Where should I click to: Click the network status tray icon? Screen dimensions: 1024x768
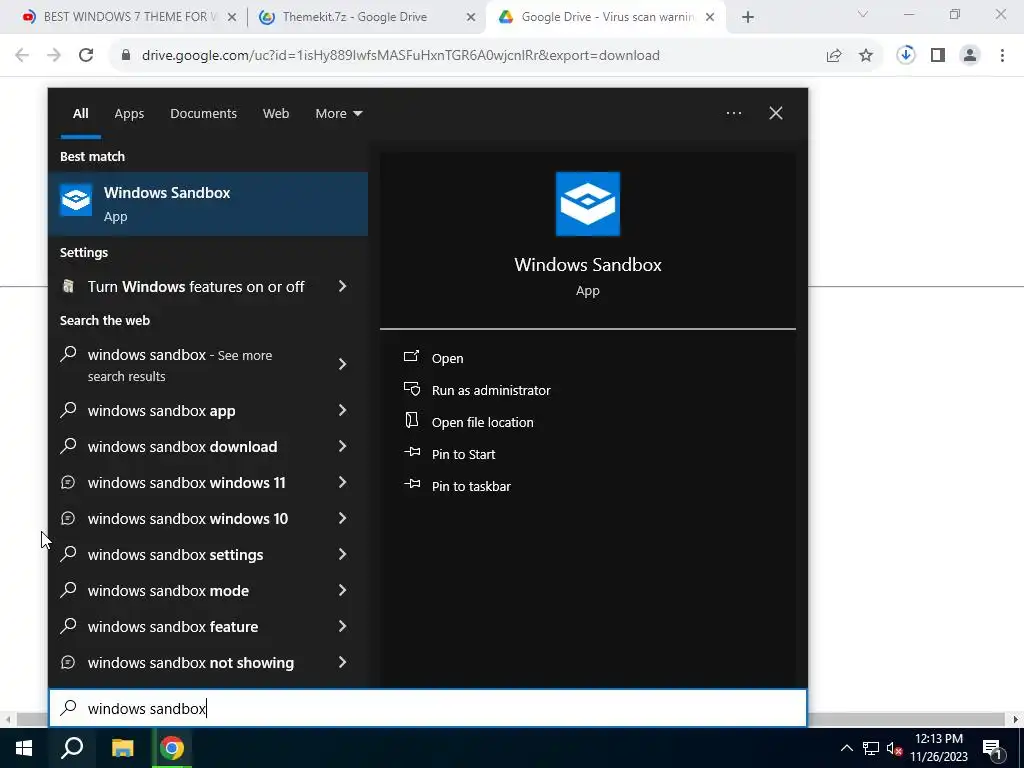871,748
